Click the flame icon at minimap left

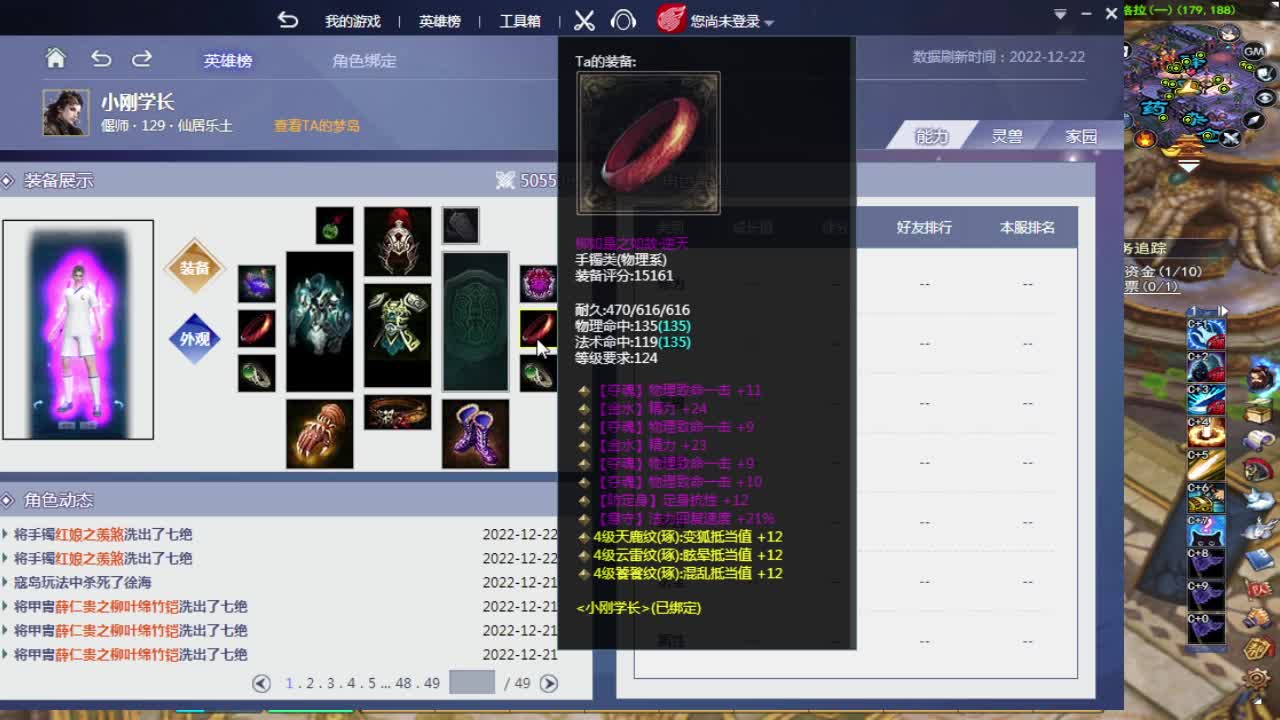click(1146, 138)
